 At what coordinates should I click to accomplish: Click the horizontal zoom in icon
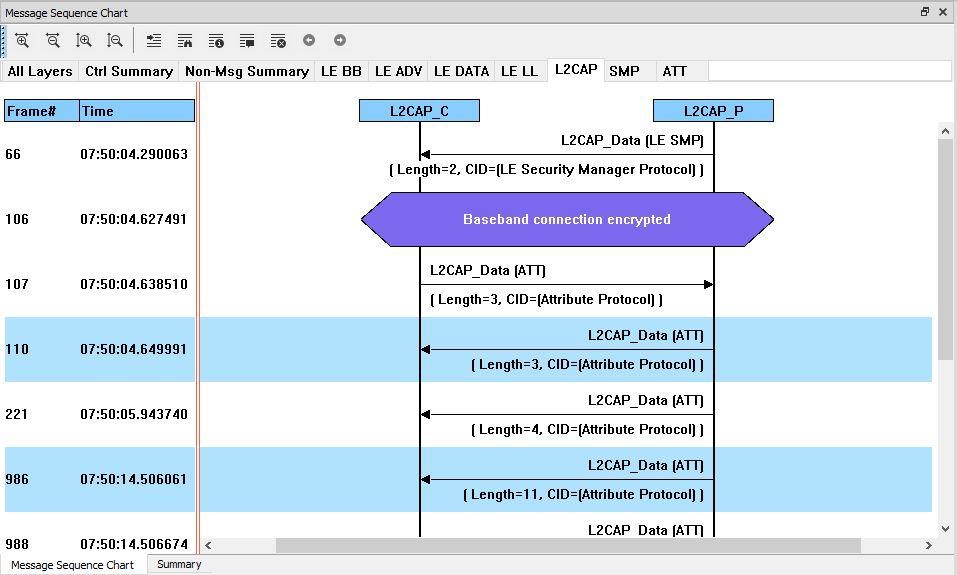22,41
